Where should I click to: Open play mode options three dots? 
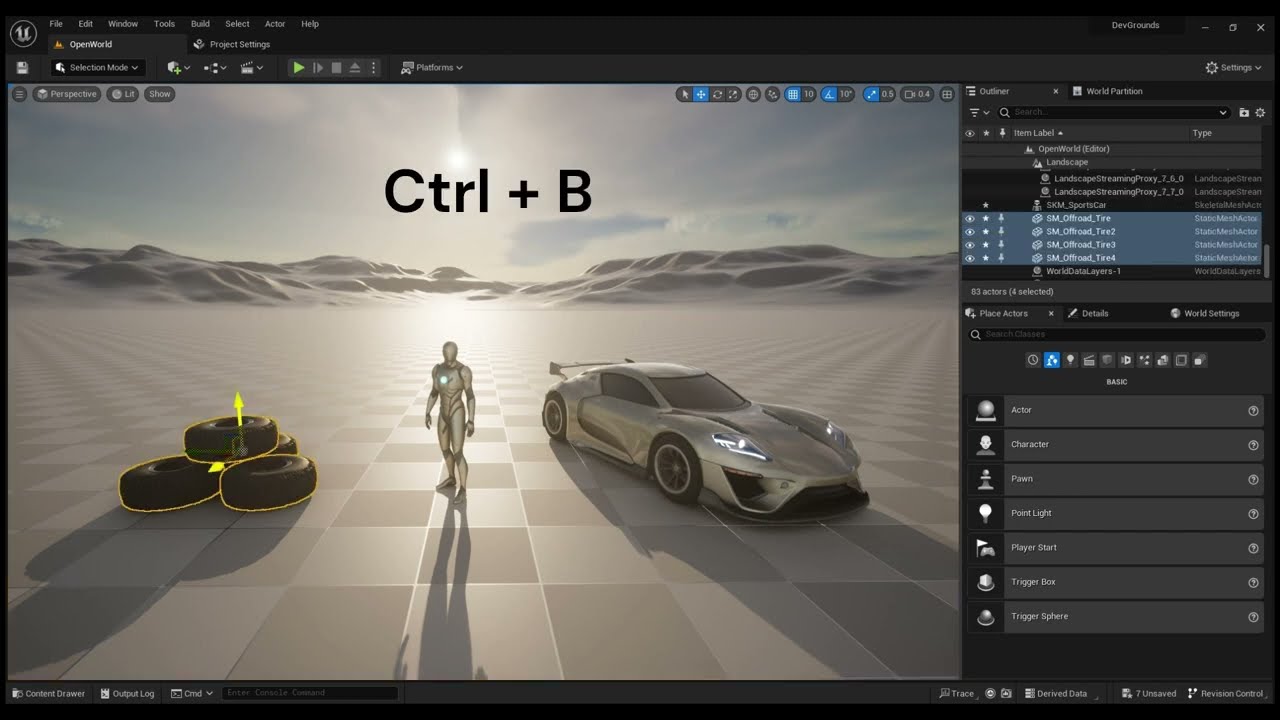[374, 67]
